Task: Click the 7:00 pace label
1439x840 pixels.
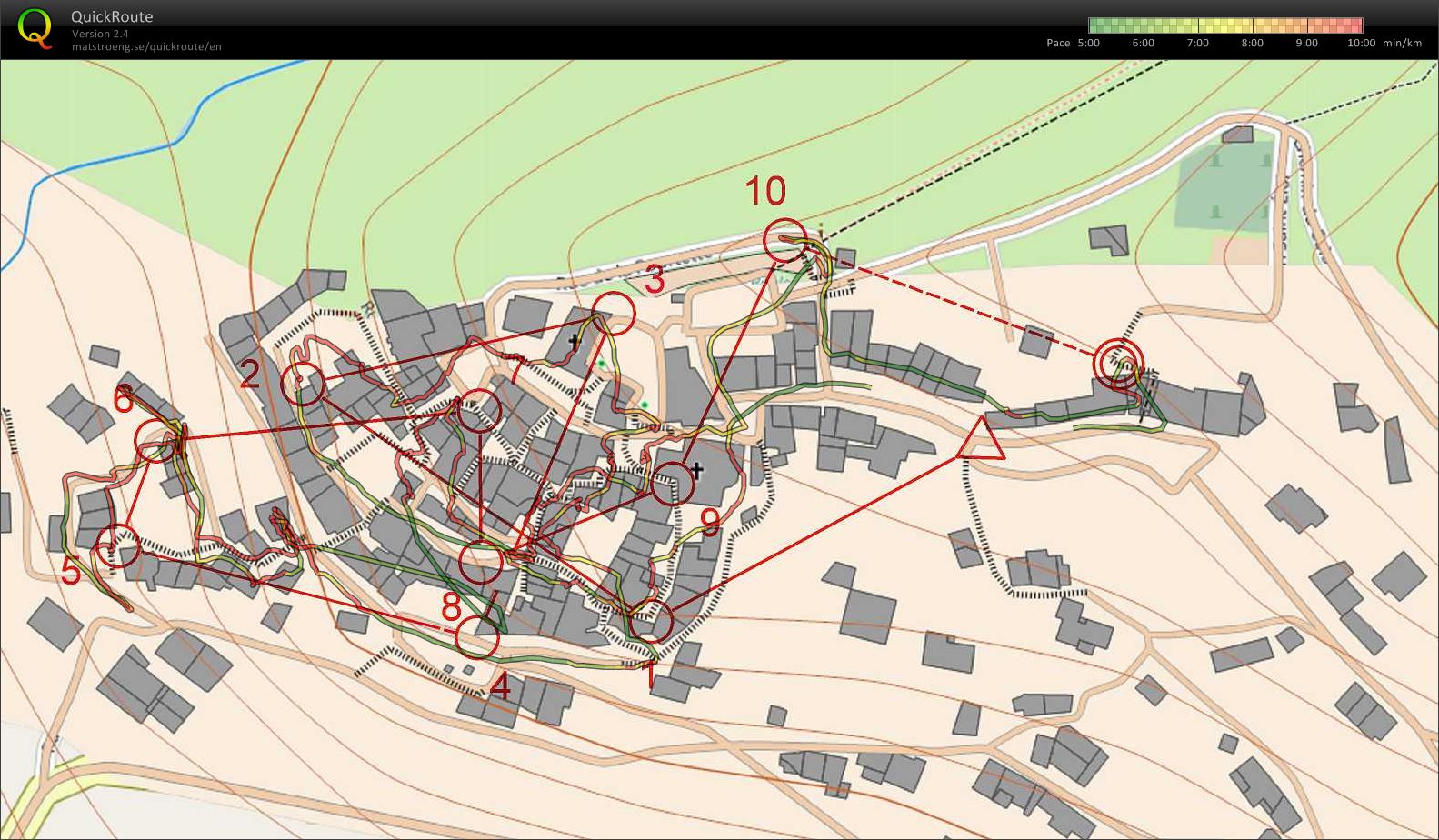Action: pos(1198,43)
